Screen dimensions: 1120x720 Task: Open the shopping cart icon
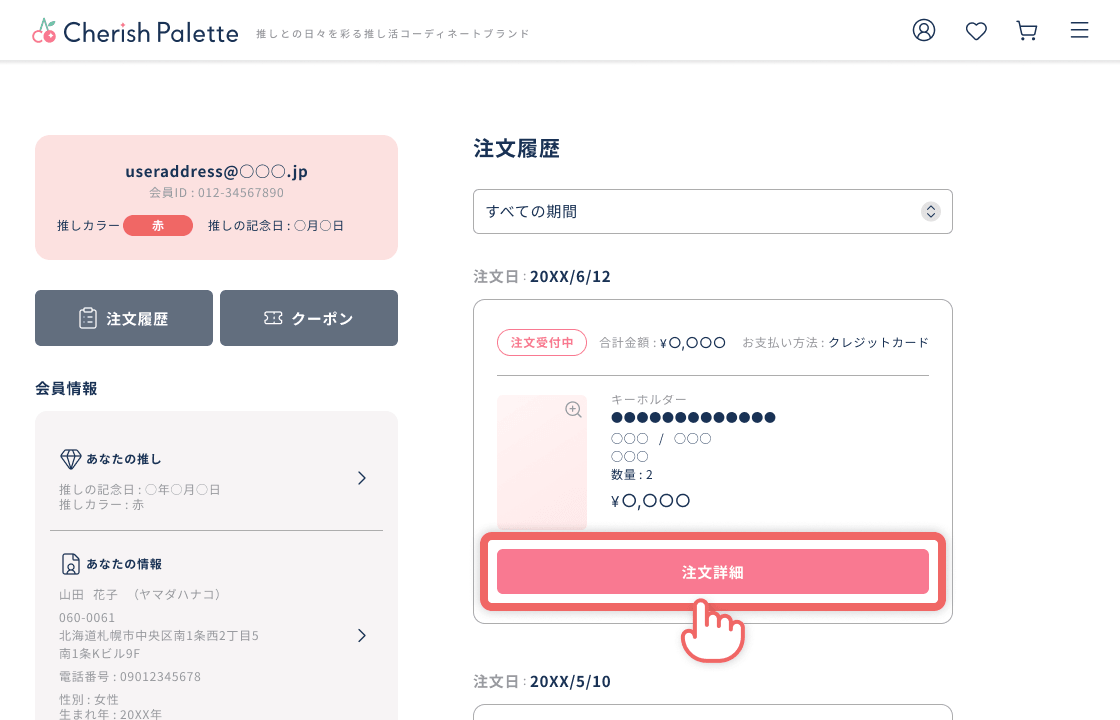1026,31
